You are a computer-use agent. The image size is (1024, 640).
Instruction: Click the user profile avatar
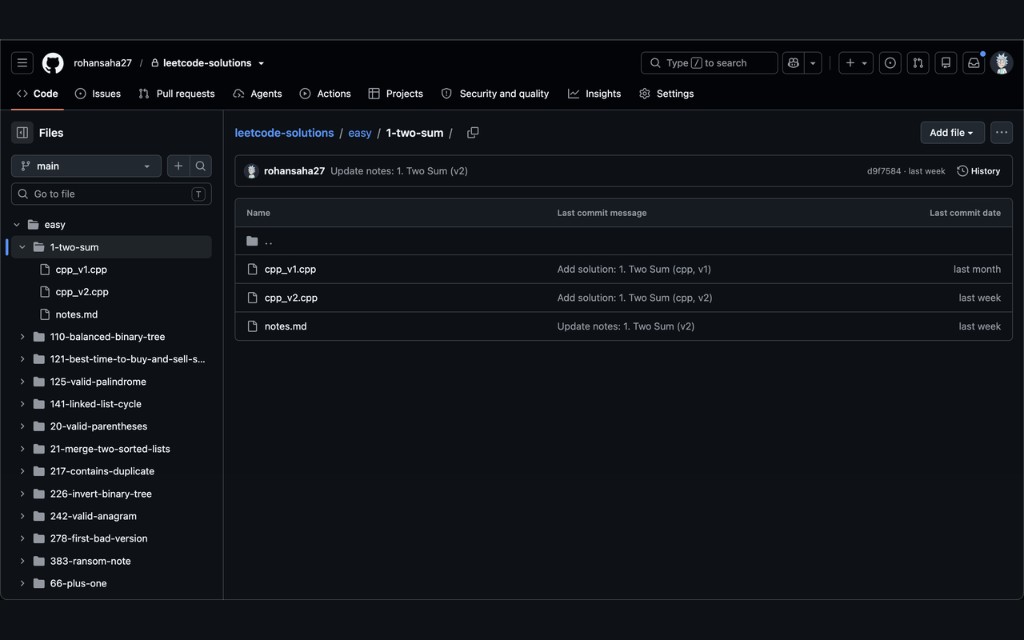tap(1001, 63)
